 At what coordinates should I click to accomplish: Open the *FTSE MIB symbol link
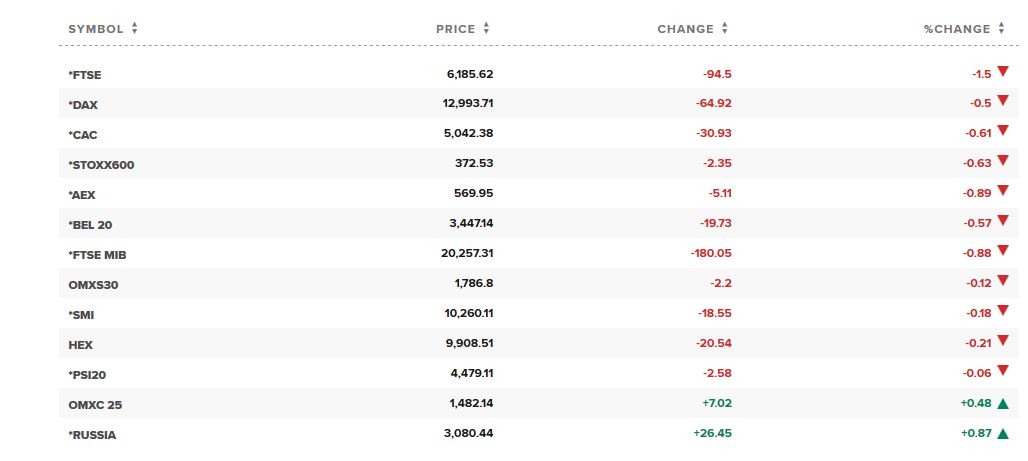coord(97,255)
